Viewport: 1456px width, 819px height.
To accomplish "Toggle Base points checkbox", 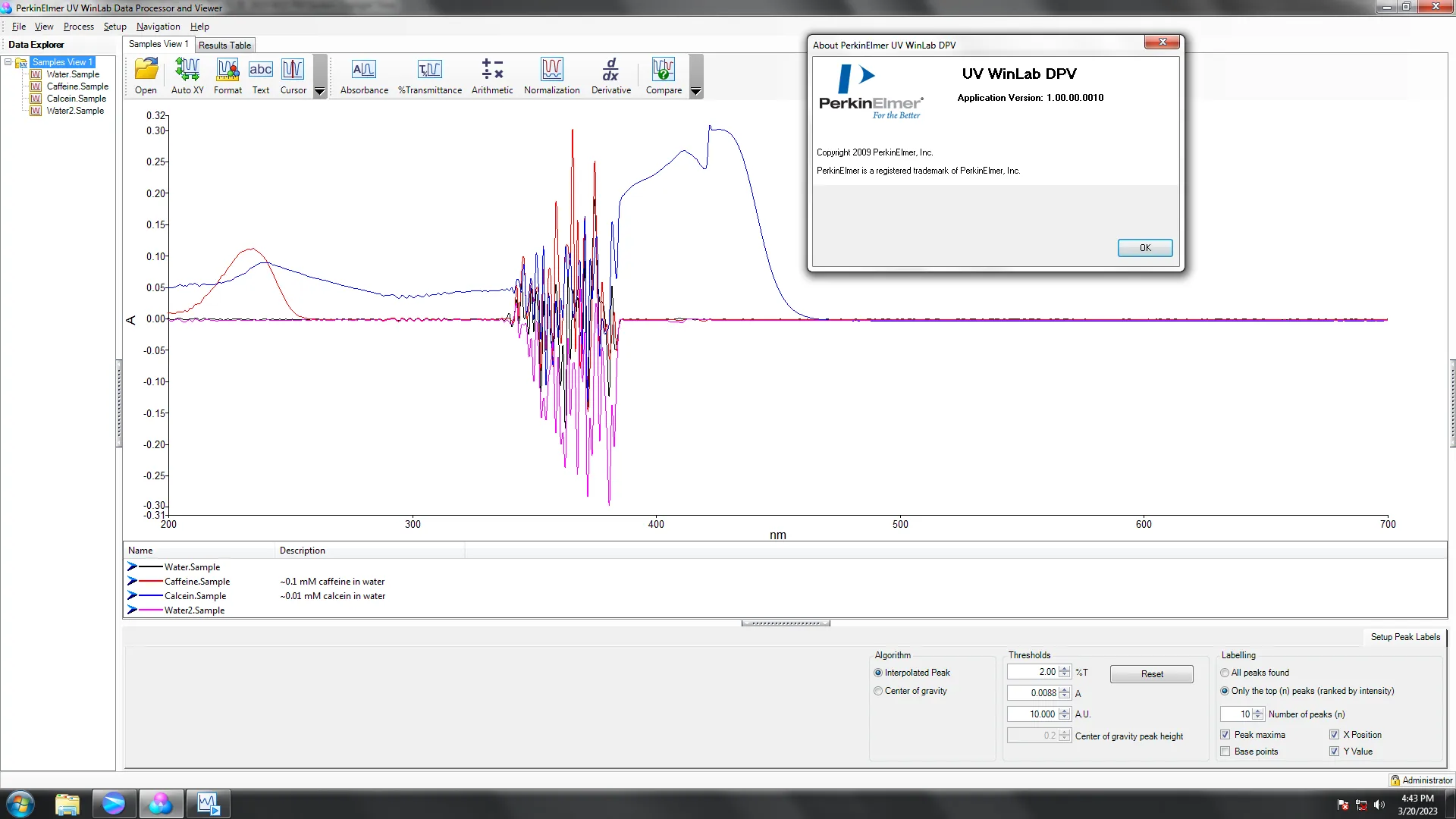I will 1225,752.
